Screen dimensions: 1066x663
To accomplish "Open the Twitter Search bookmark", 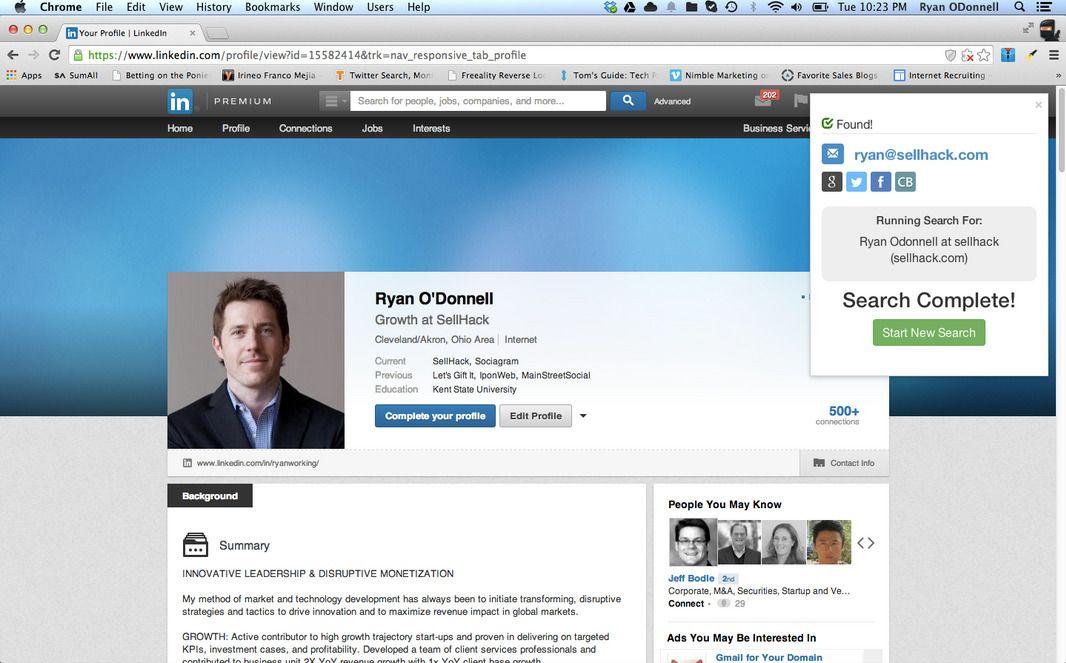I will pos(384,75).
